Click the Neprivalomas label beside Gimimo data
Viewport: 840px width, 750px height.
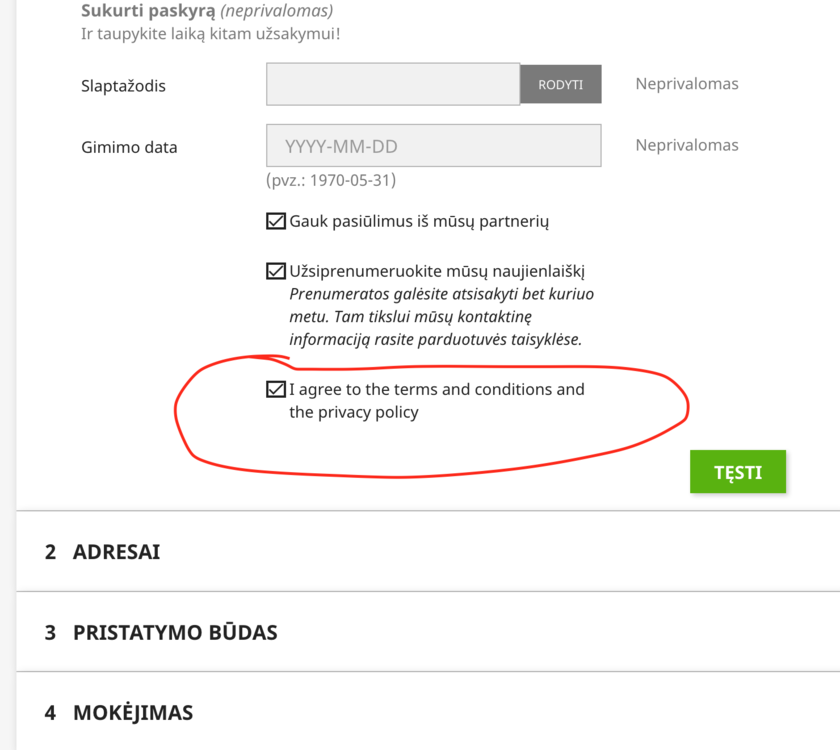[x=687, y=144]
